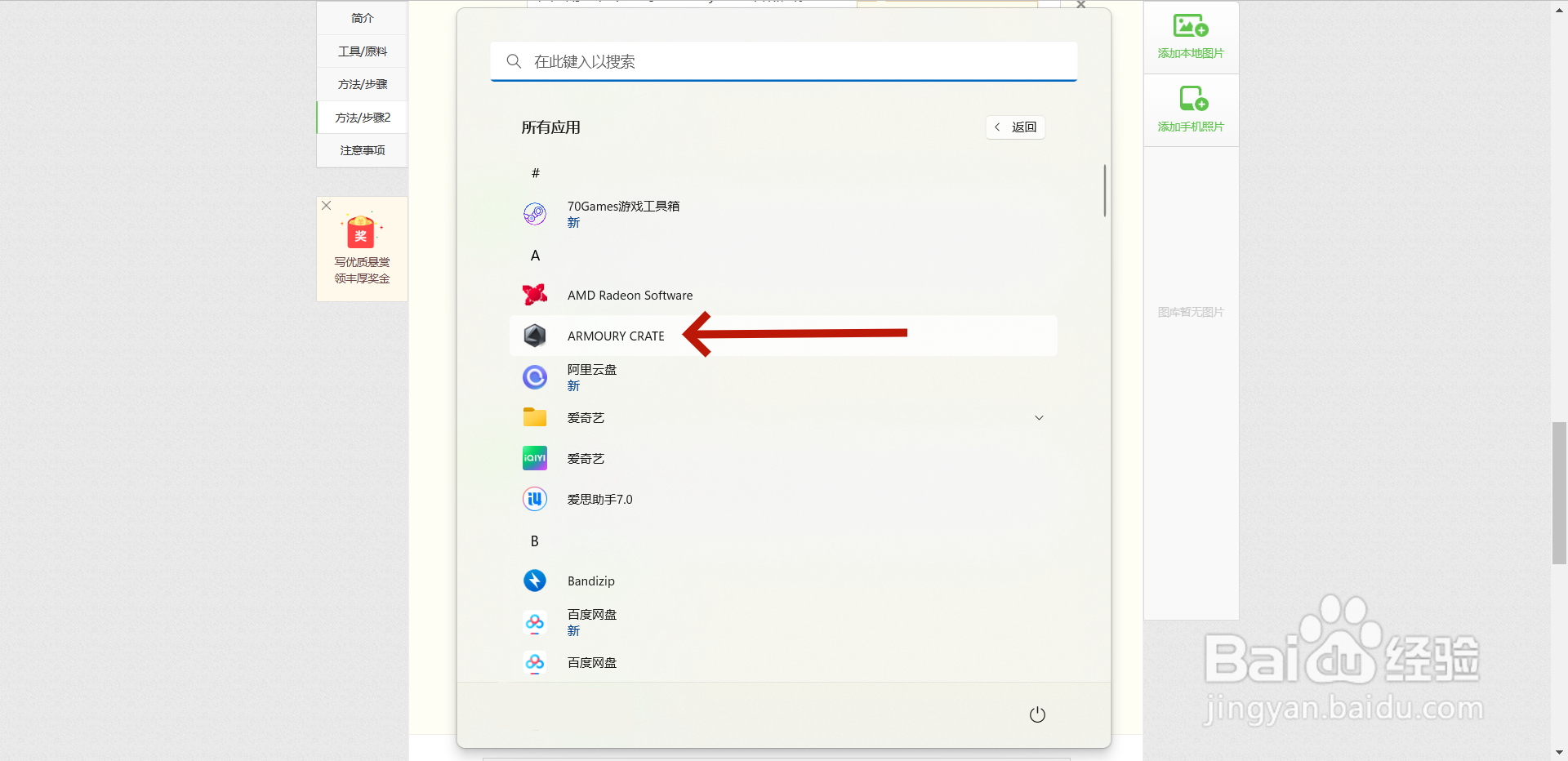Click 写优质悬赏 领丰厚奖金 link
This screenshot has width=1568, height=761.
point(362,270)
